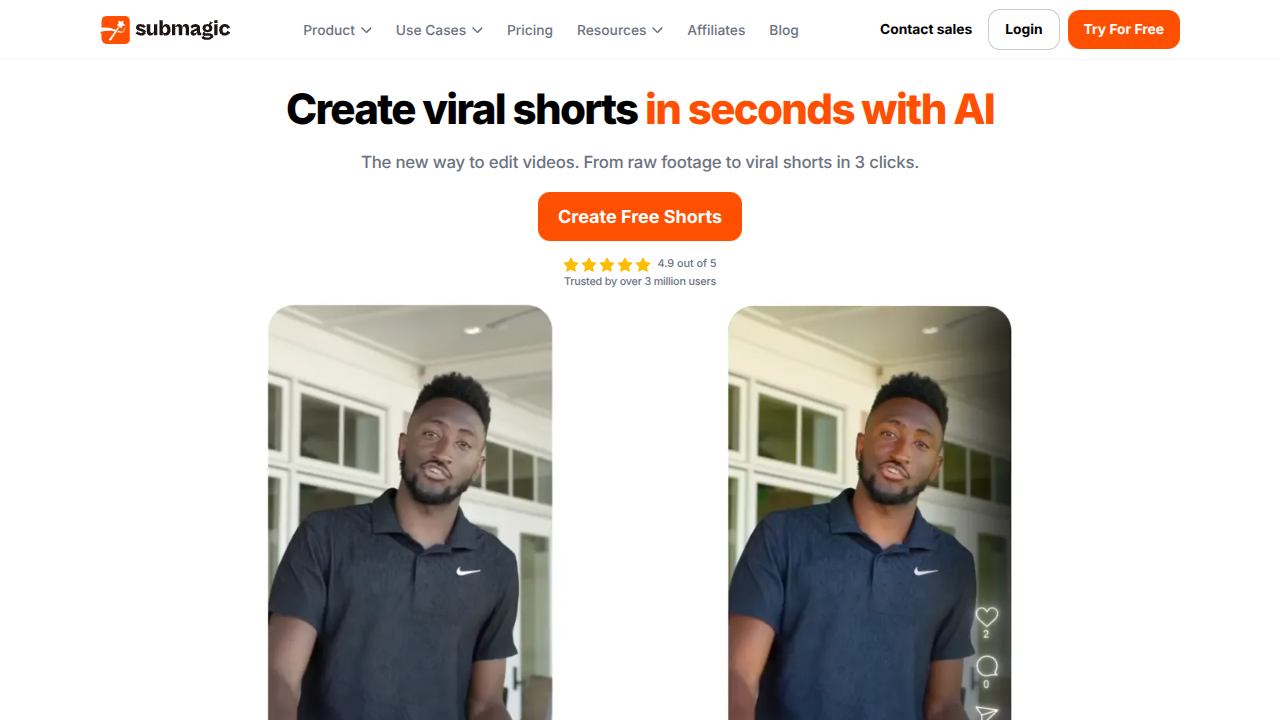Open the comment bubble icon on video
Screen dimensions: 1280x720
pyautogui.click(x=987, y=666)
